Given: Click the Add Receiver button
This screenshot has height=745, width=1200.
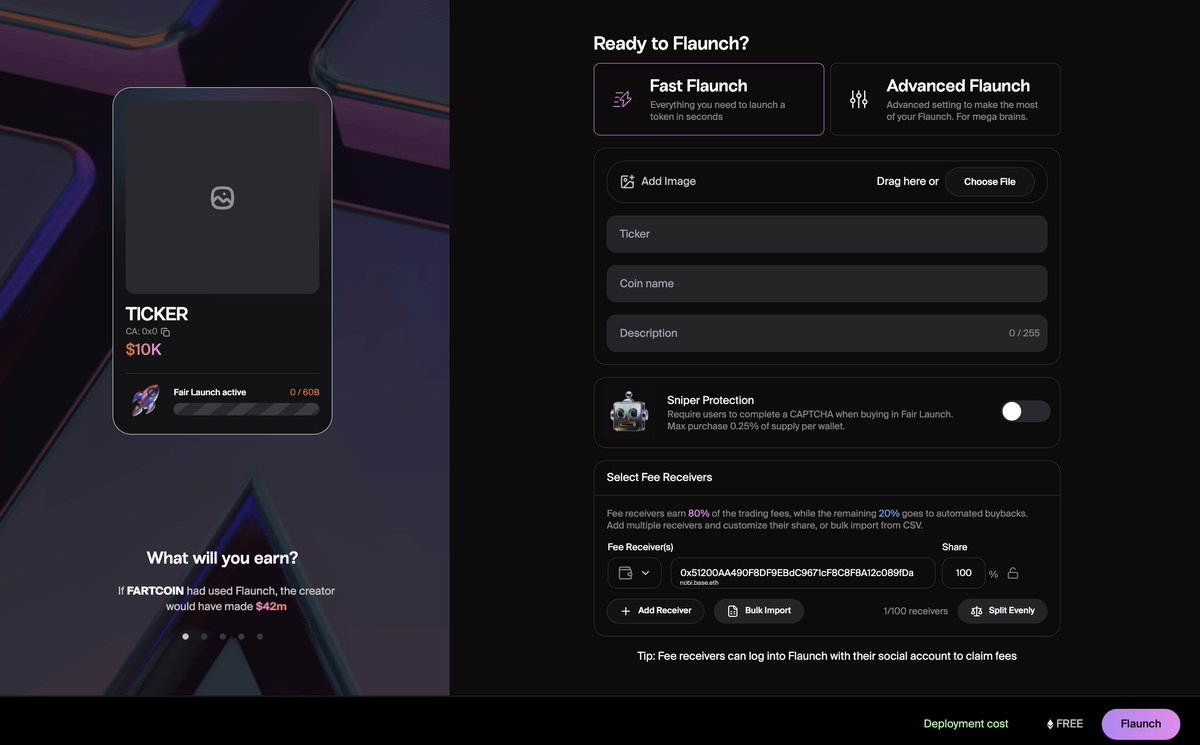Looking at the screenshot, I should (x=656, y=611).
